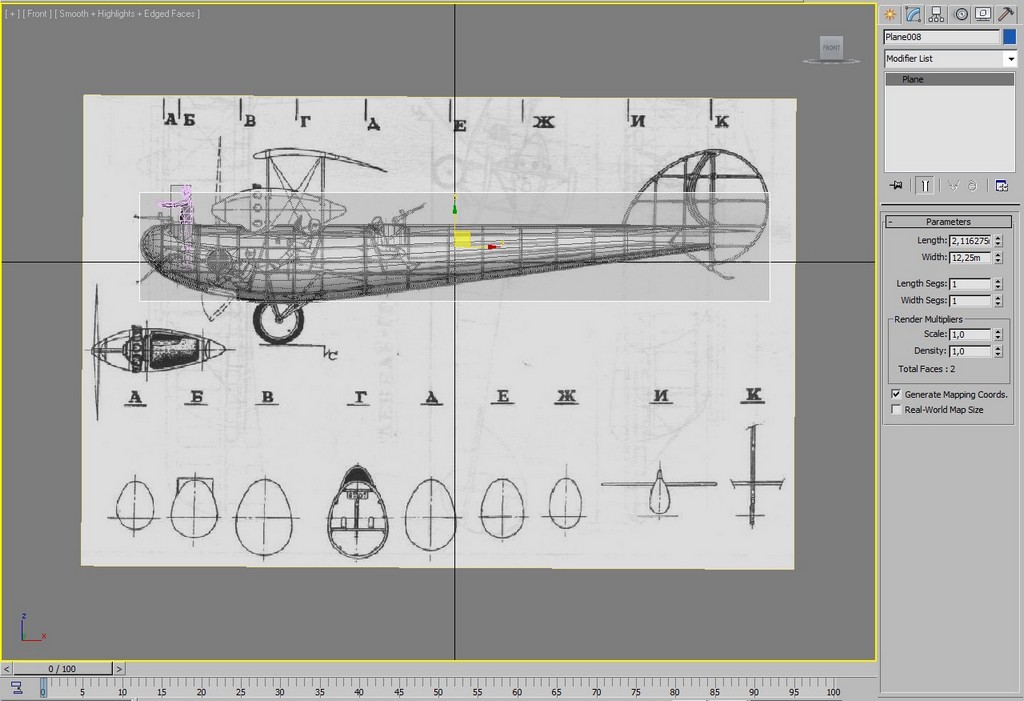The height and width of the screenshot is (701, 1024).
Task: Adjust the Density spinner
Action: click(x=998, y=351)
